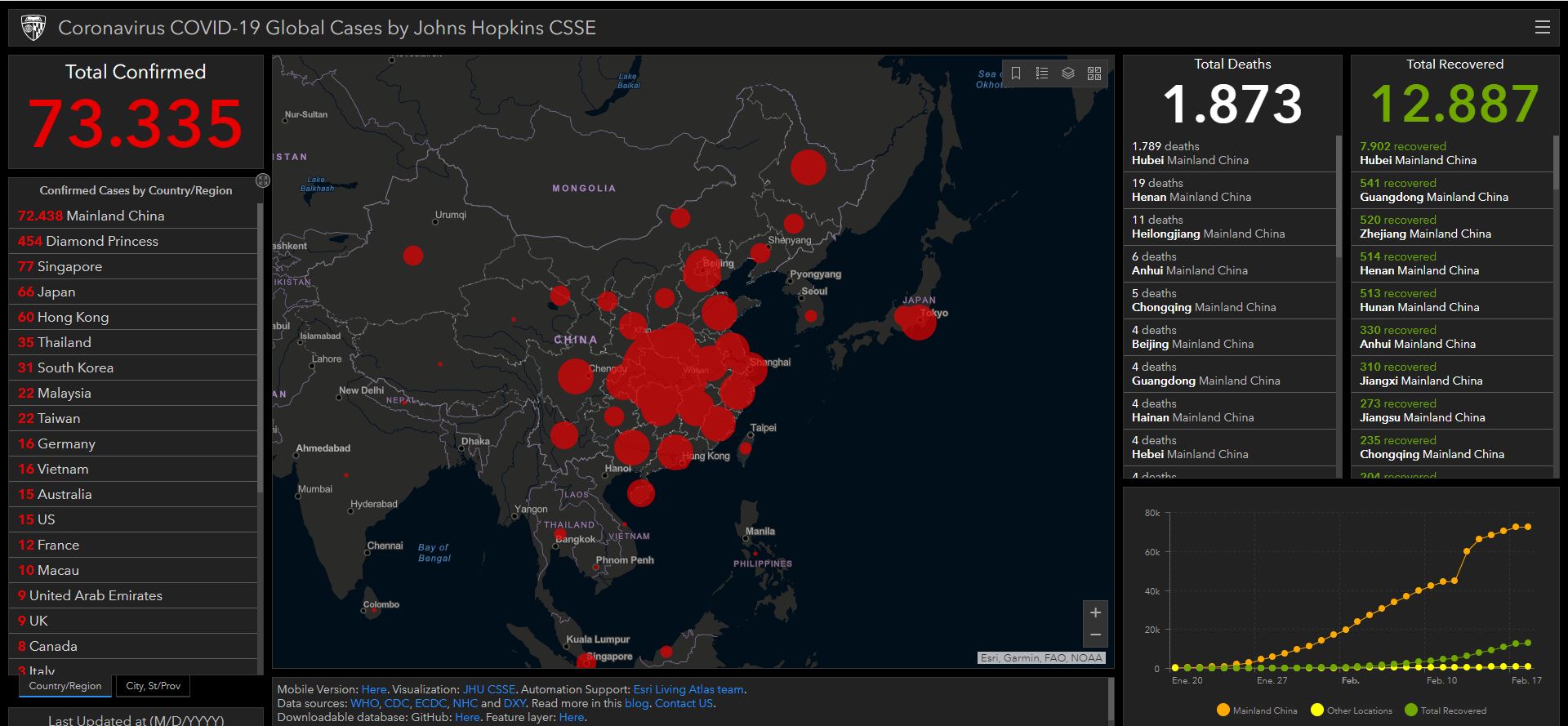Open the NHC data source link
Screen dimensions: 1568x726
(465, 703)
